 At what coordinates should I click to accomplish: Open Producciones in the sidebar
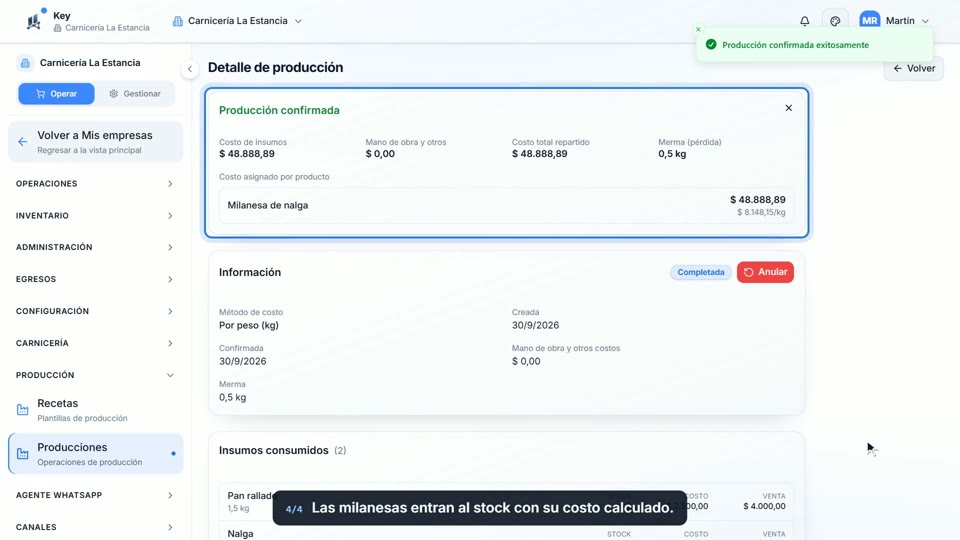pos(96,454)
